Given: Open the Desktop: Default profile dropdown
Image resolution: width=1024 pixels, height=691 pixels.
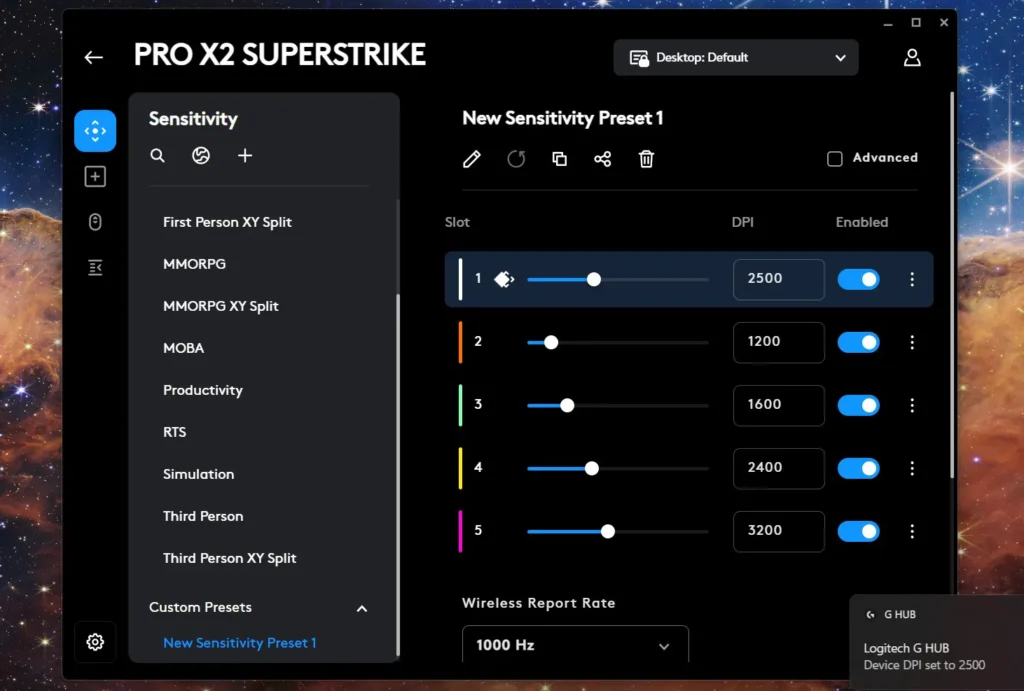Looking at the screenshot, I should (736, 58).
